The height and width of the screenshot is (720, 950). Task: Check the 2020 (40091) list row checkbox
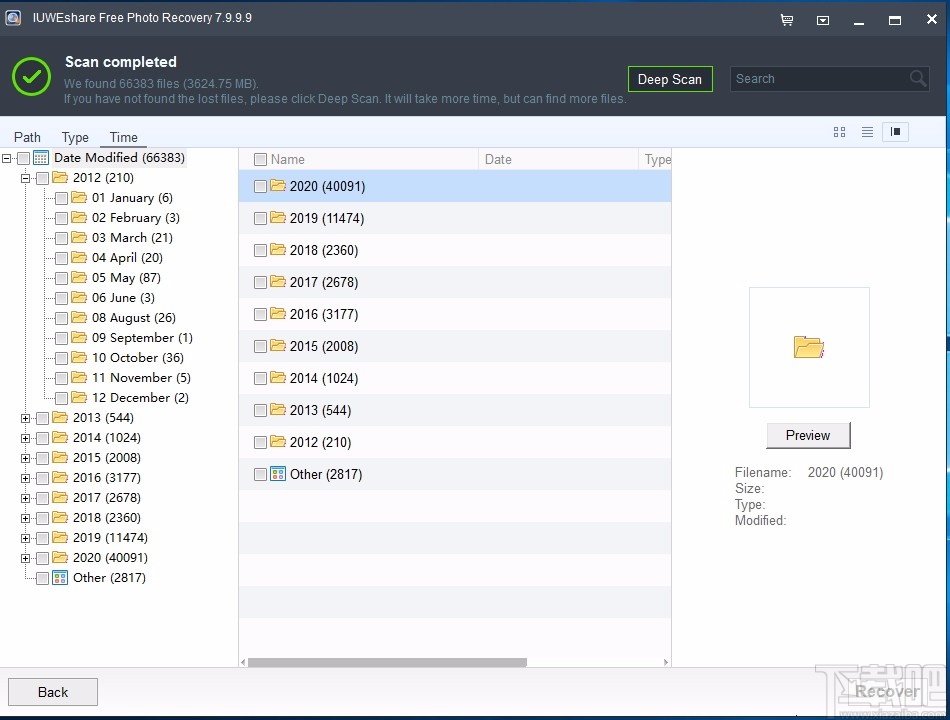pos(261,187)
